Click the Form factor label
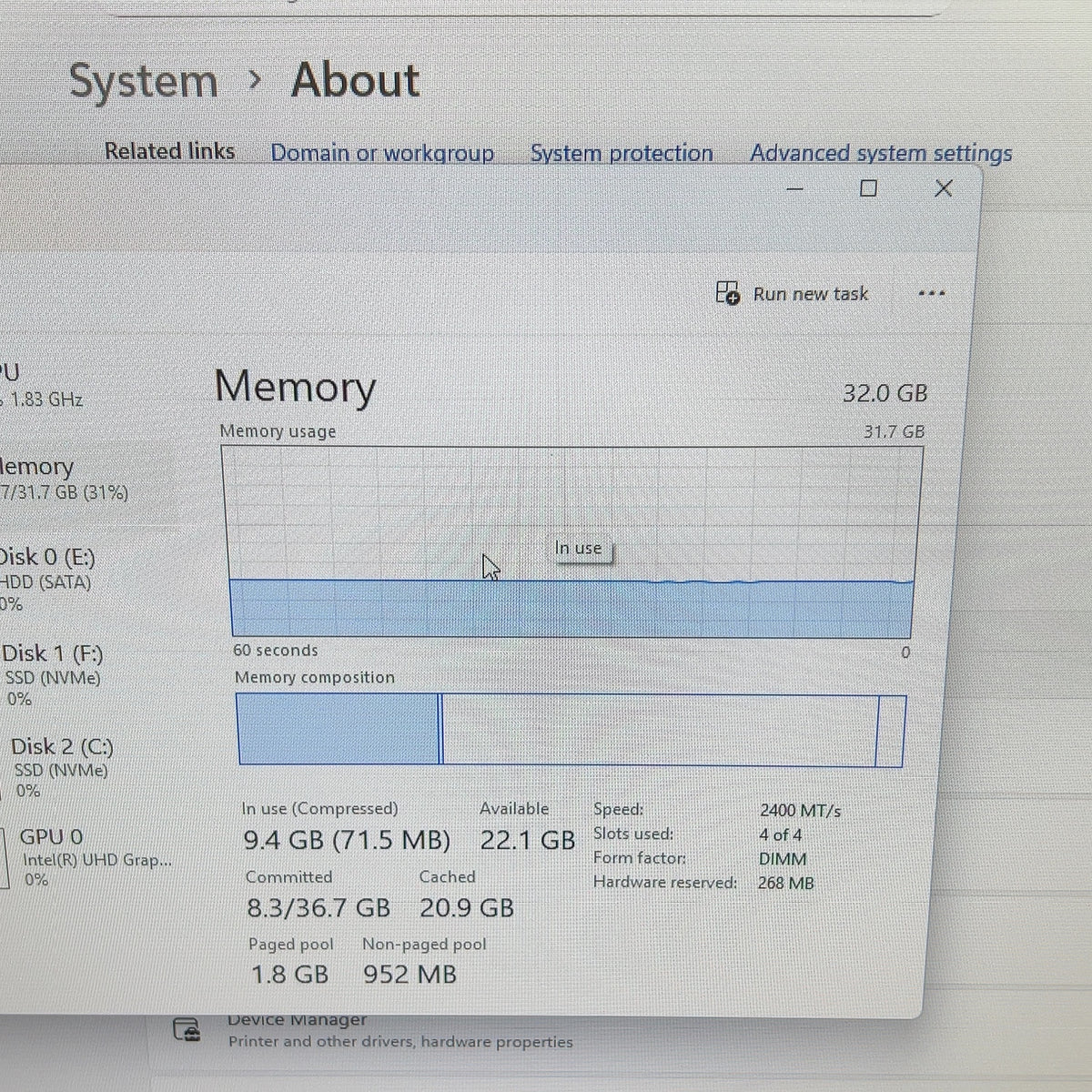Image resolution: width=1092 pixels, height=1092 pixels. [x=640, y=858]
